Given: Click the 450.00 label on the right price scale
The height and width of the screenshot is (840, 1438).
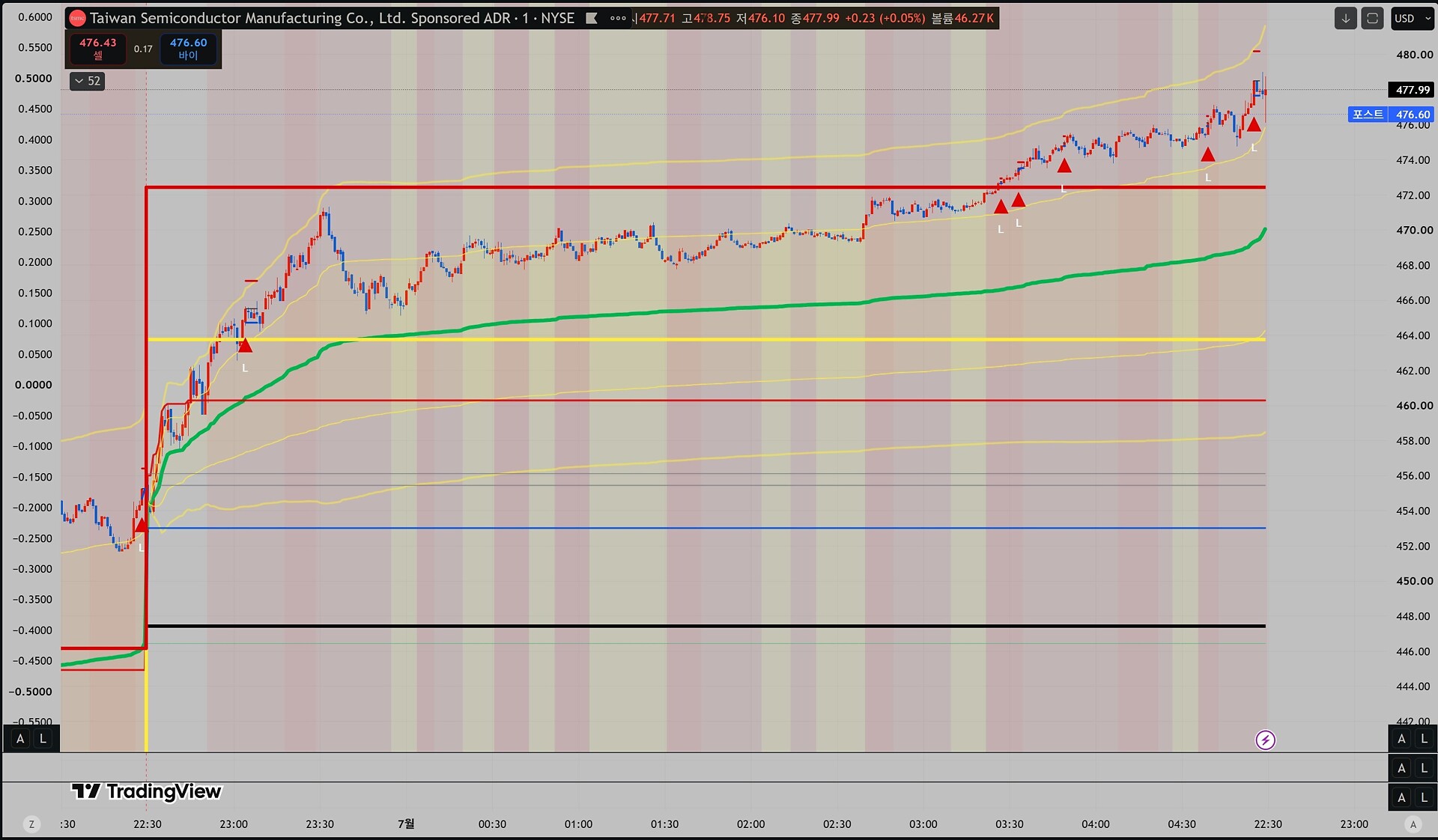Looking at the screenshot, I should (1414, 581).
